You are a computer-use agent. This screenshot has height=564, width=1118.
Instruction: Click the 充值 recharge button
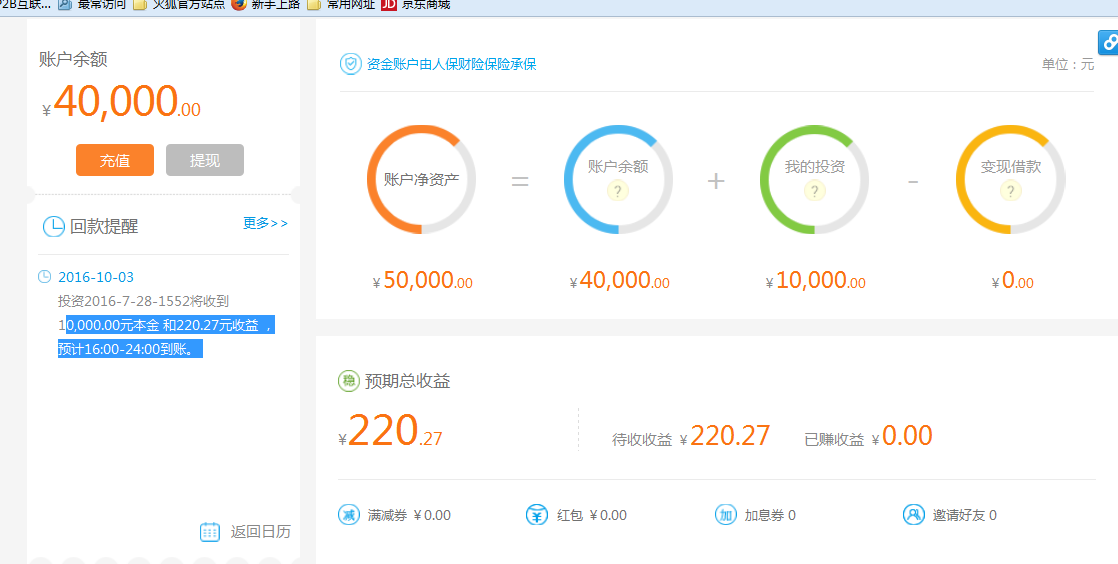point(115,160)
